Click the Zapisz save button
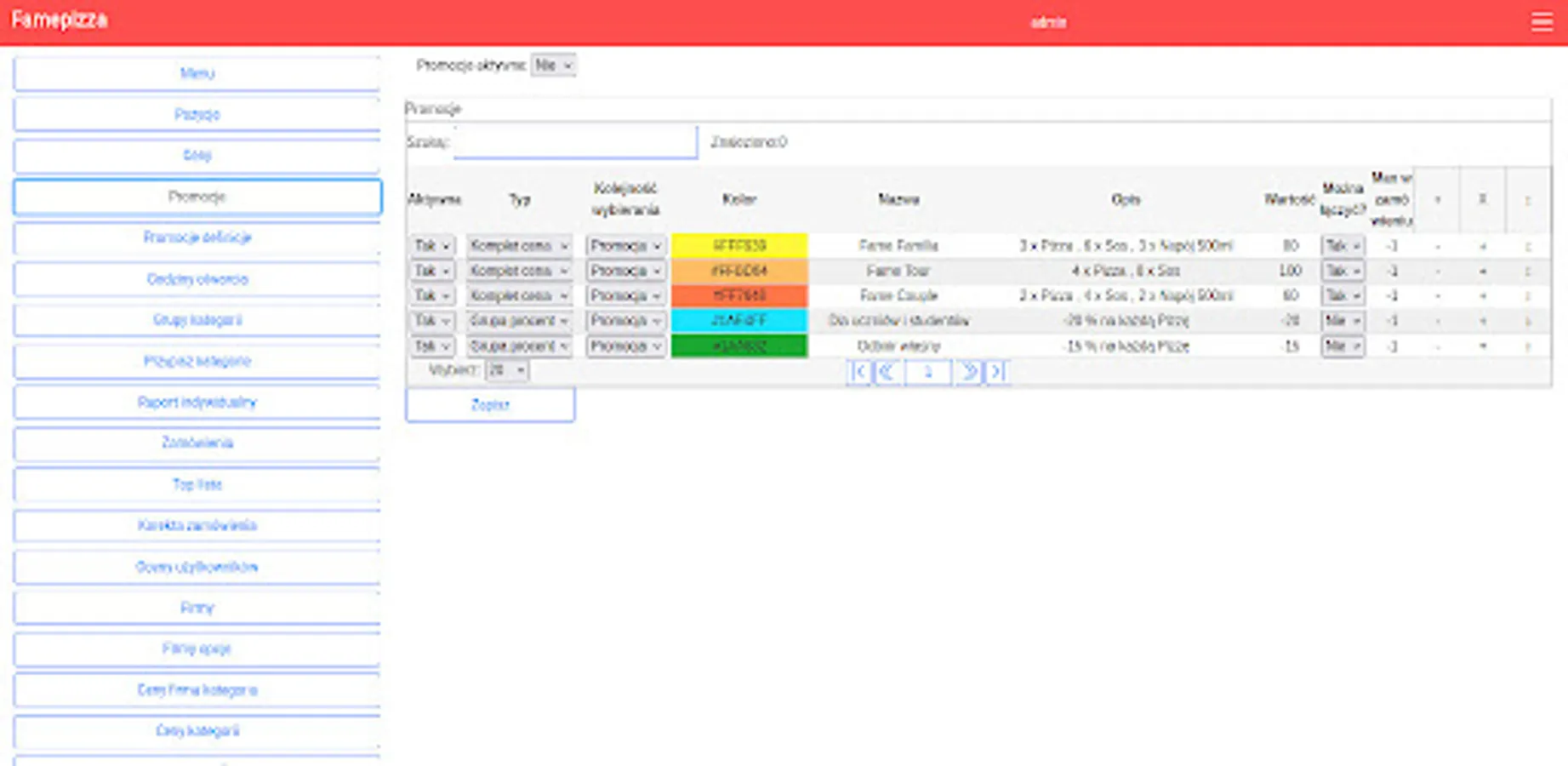This screenshot has width=1568, height=766. pyautogui.click(x=490, y=405)
